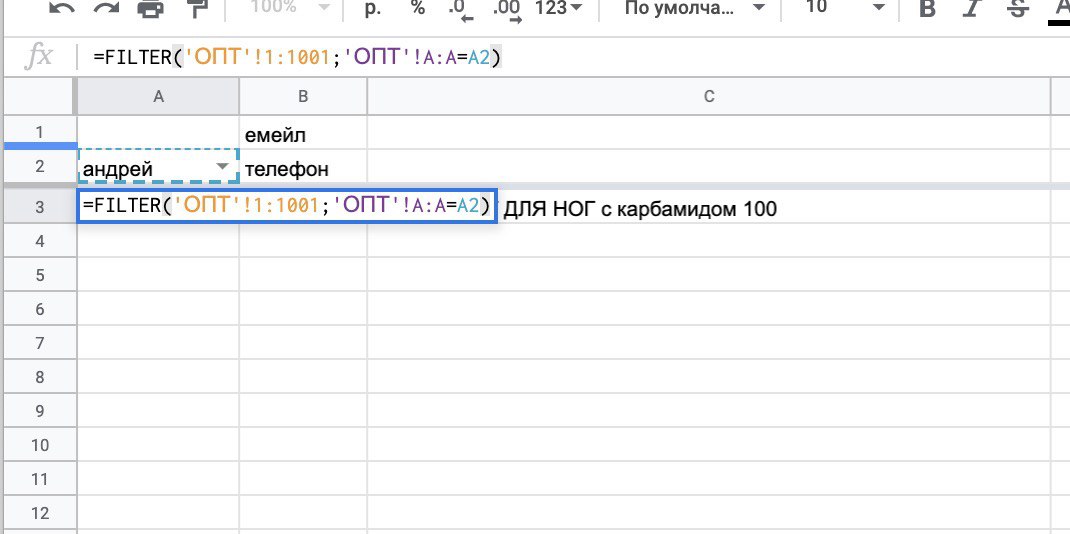This screenshot has height=534, width=1070.
Task: Click into the formula bar text
Action: tap(298, 57)
